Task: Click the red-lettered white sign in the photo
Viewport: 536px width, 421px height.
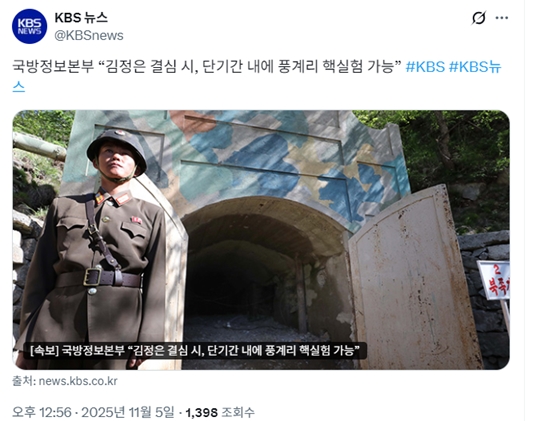Action: [493, 280]
